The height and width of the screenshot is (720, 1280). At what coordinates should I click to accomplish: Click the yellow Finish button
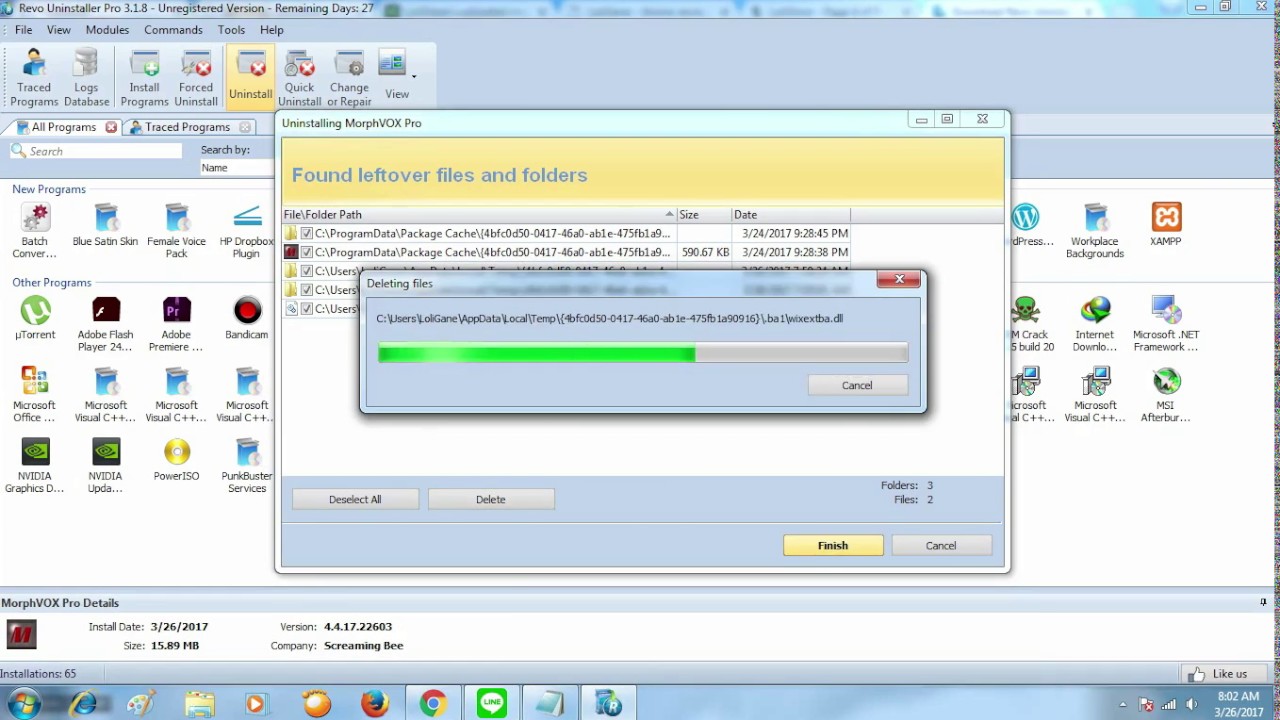pos(833,545)
